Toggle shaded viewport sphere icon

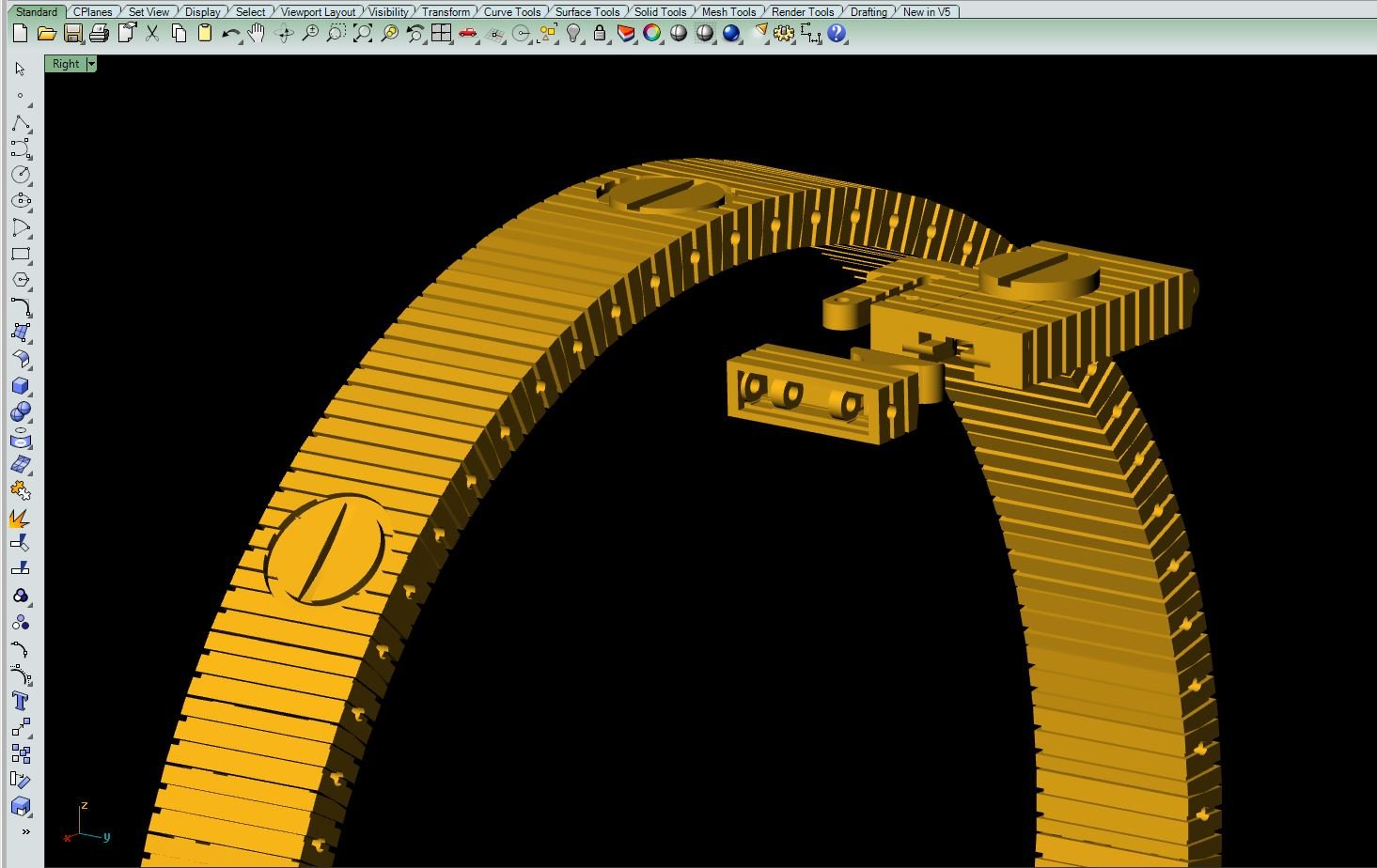pyautogui.click(x=679, y=34)
